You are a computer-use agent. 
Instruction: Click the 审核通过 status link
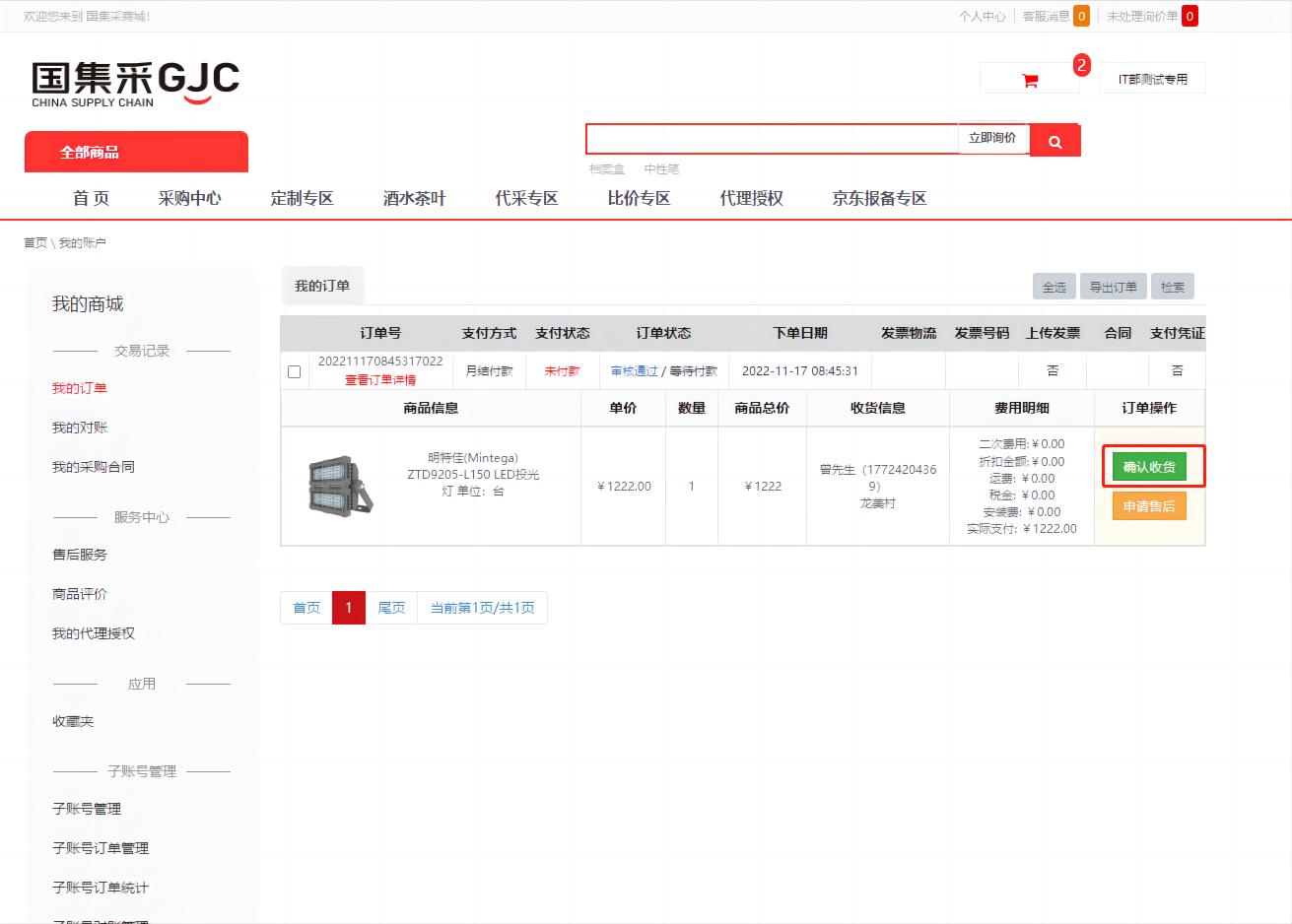[634, 371]
